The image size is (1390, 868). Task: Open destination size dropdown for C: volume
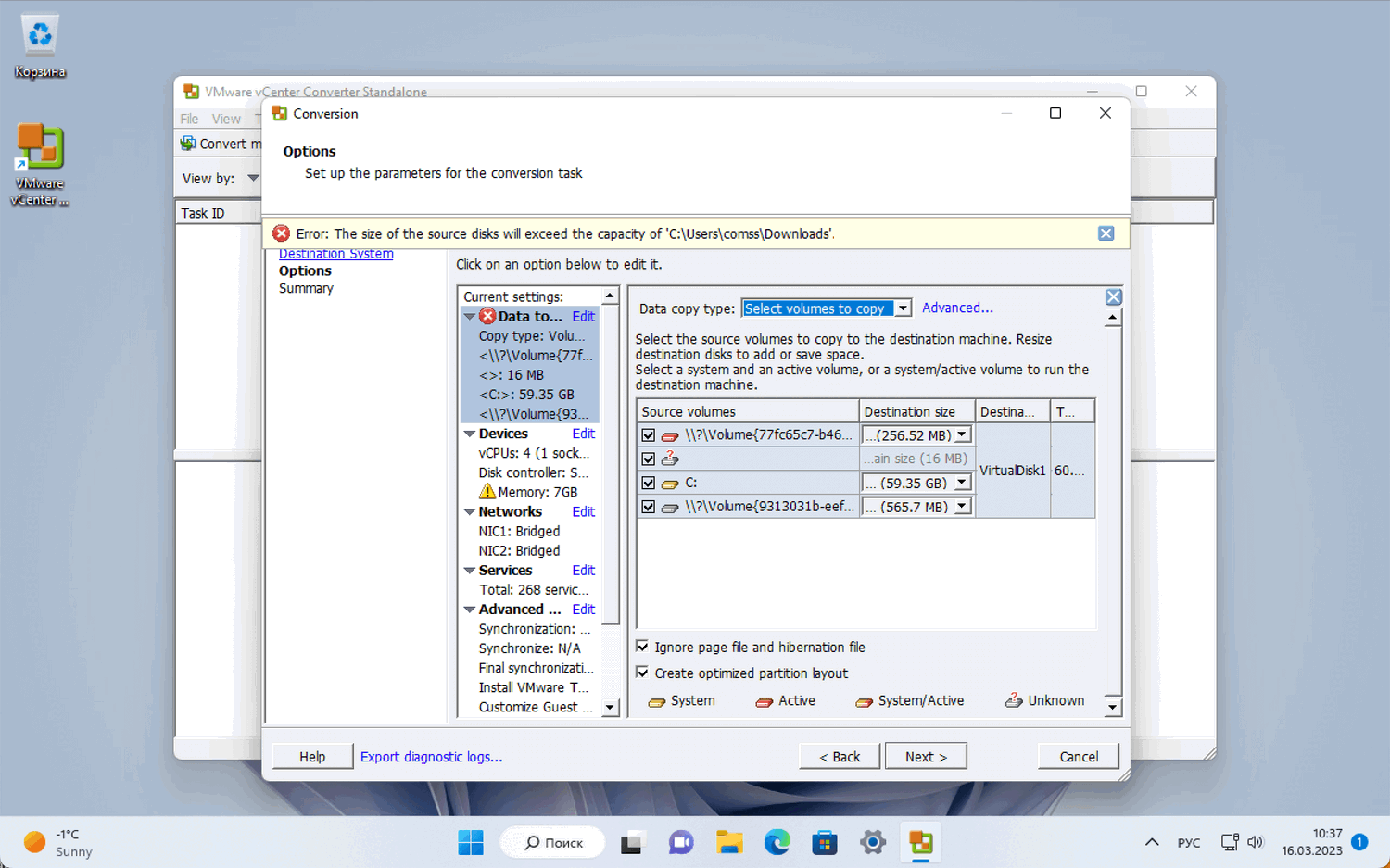coord(962,483)
